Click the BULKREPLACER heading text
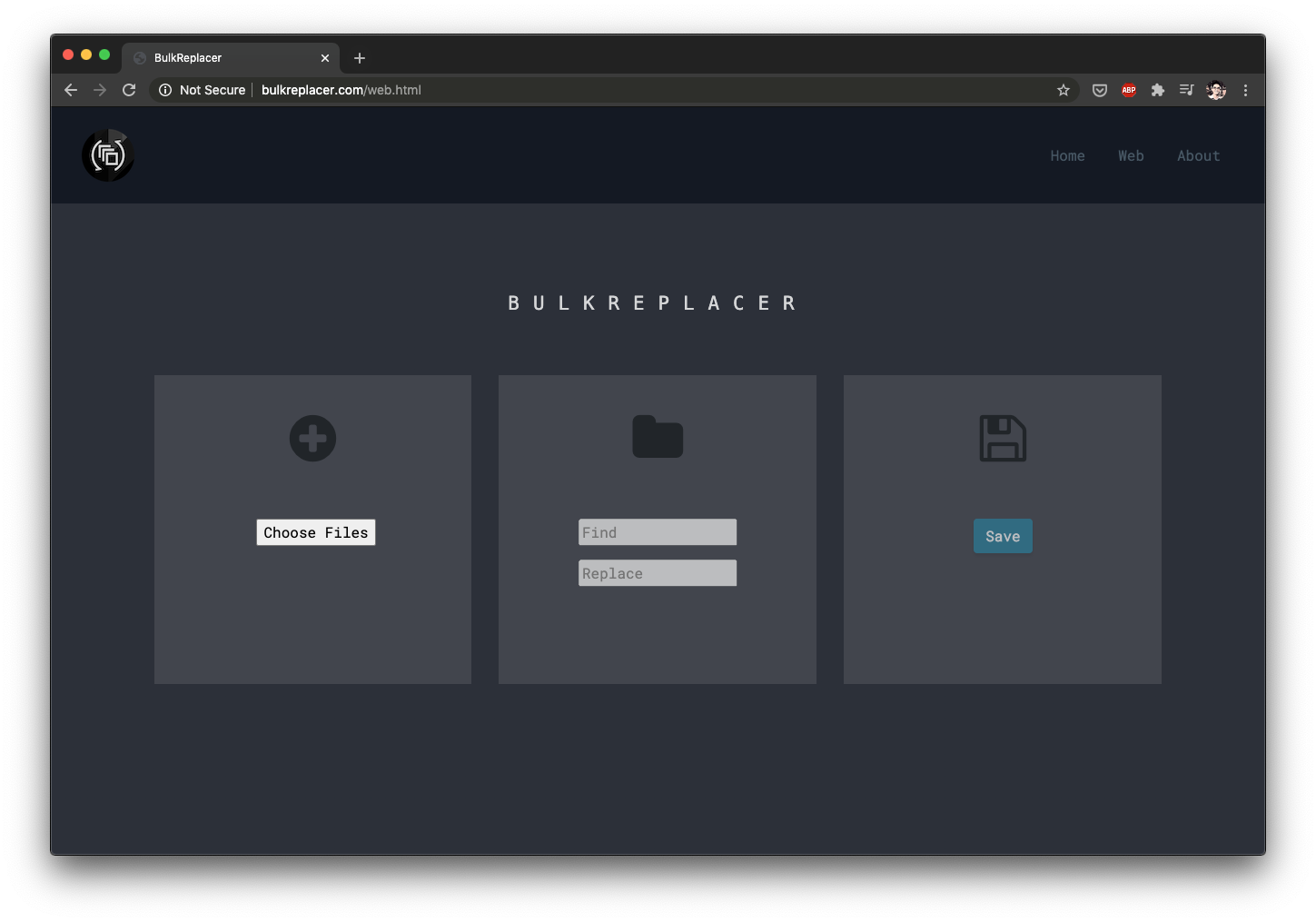Screen dimensions: 1316x922 tap(652, 302)
